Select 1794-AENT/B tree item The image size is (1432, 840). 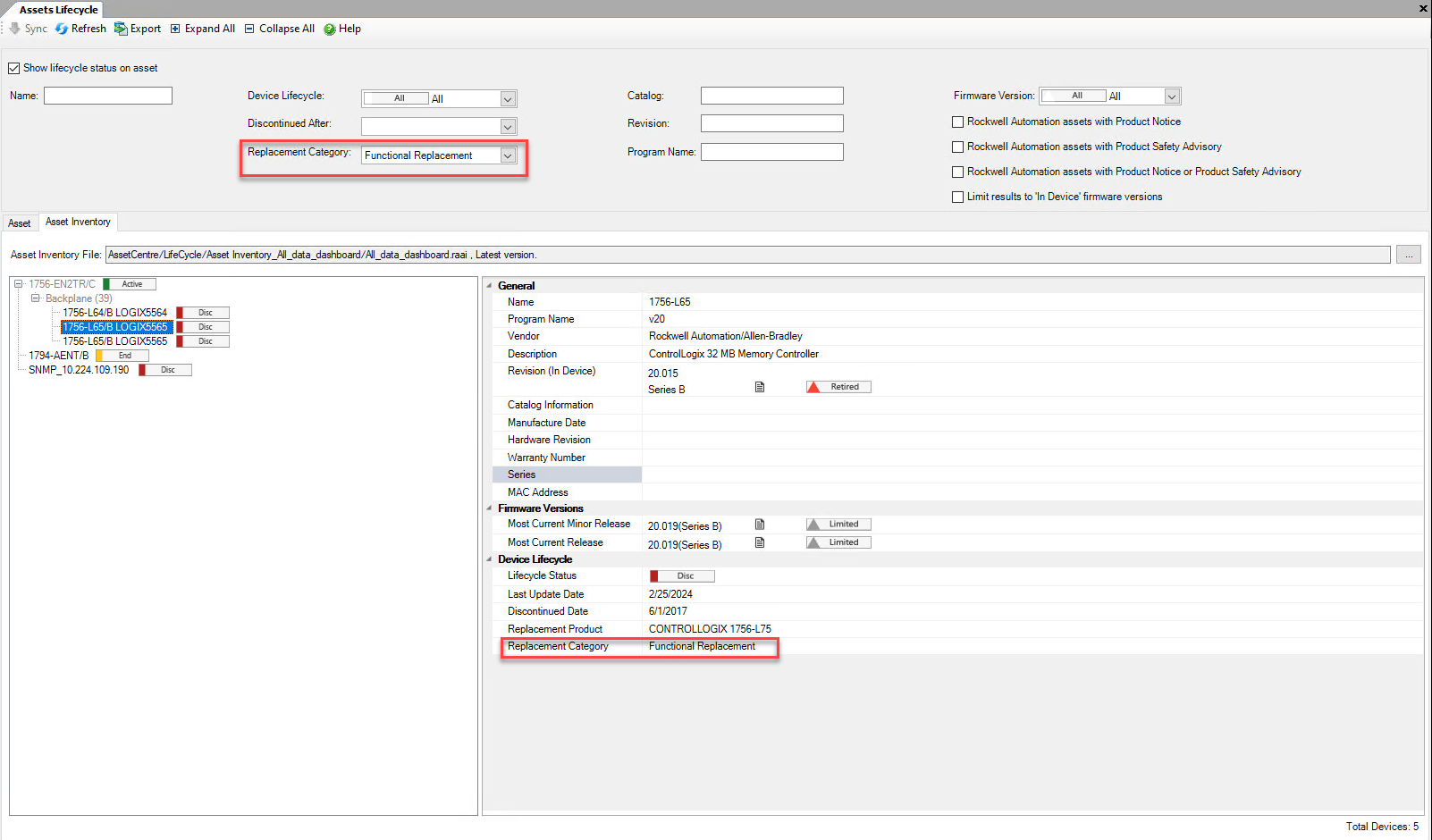(x=58, y=356)
